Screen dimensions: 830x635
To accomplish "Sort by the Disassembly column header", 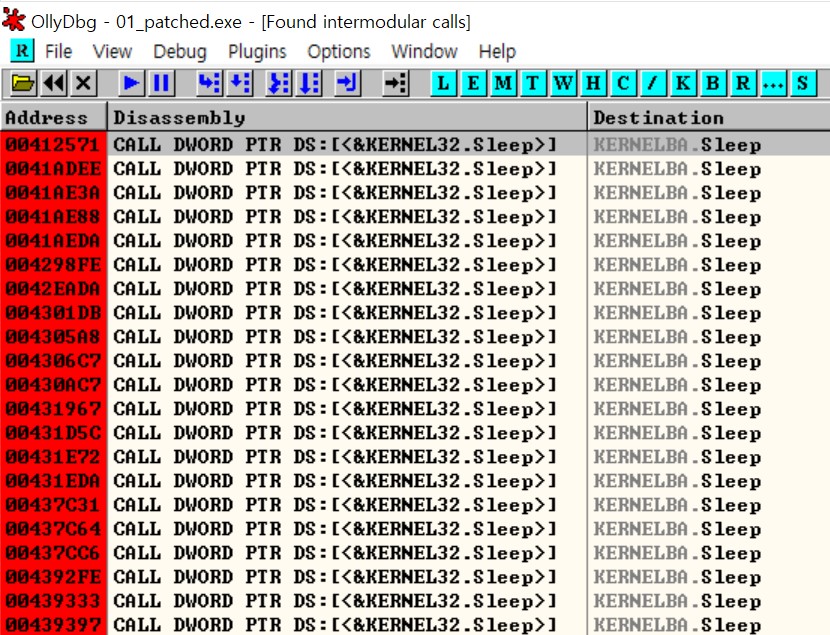I will 347,117.
